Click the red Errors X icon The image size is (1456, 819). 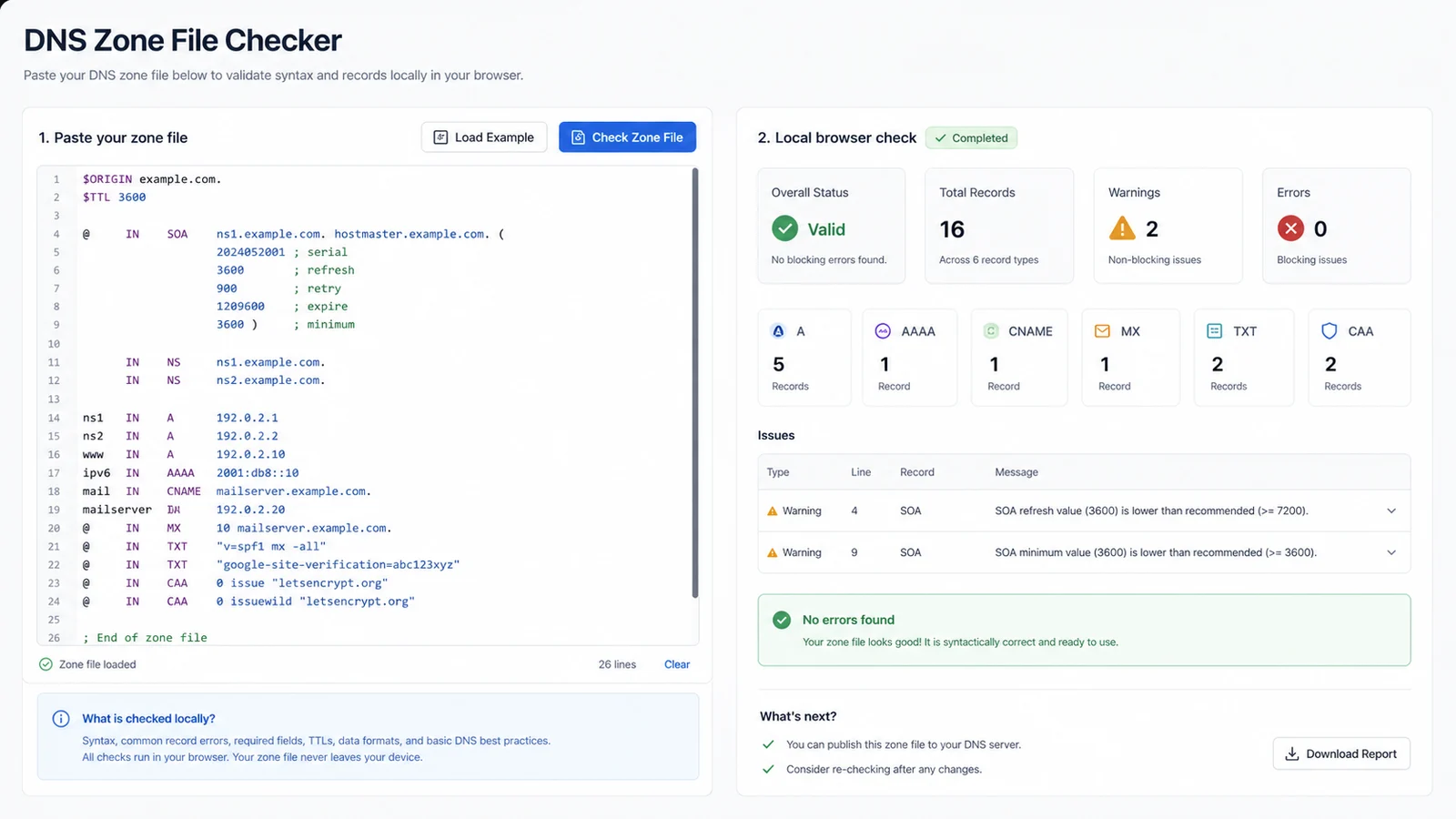(1290, 228)
